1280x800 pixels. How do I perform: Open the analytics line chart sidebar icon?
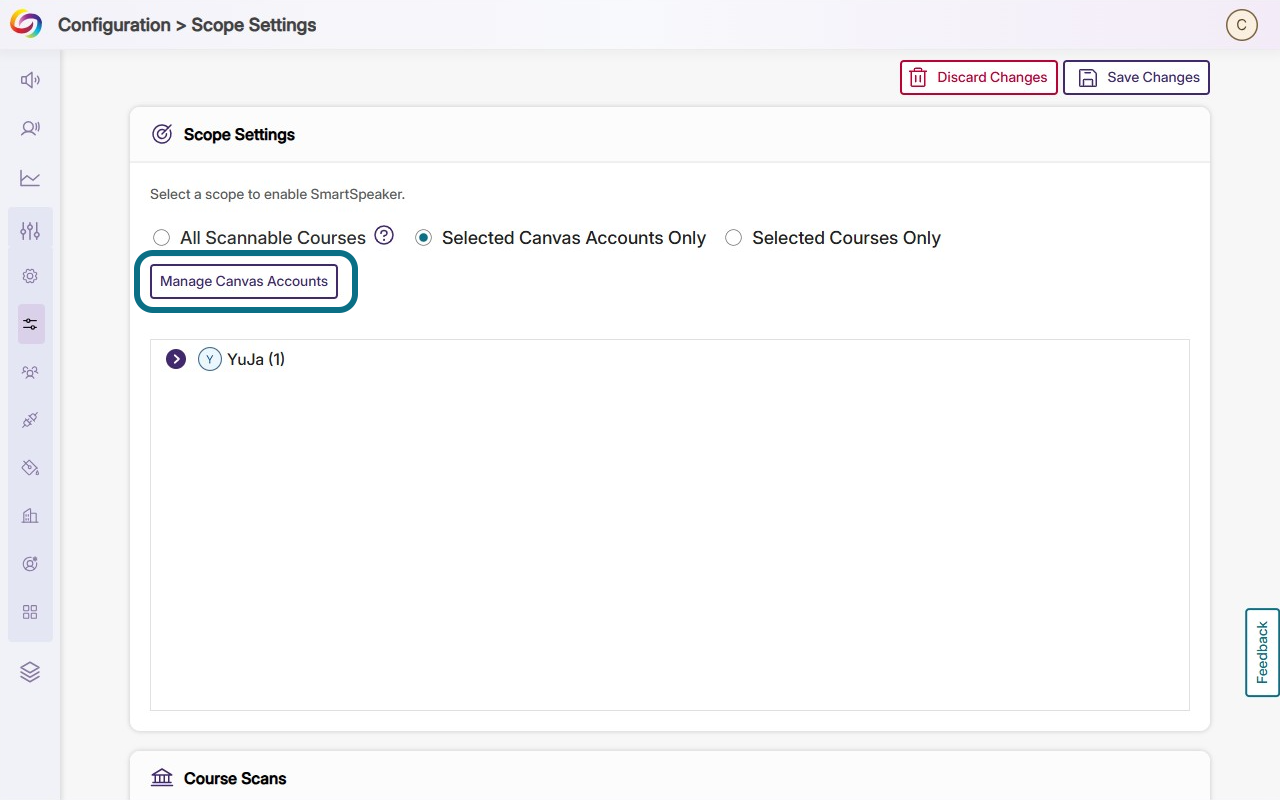coord(30,178)
